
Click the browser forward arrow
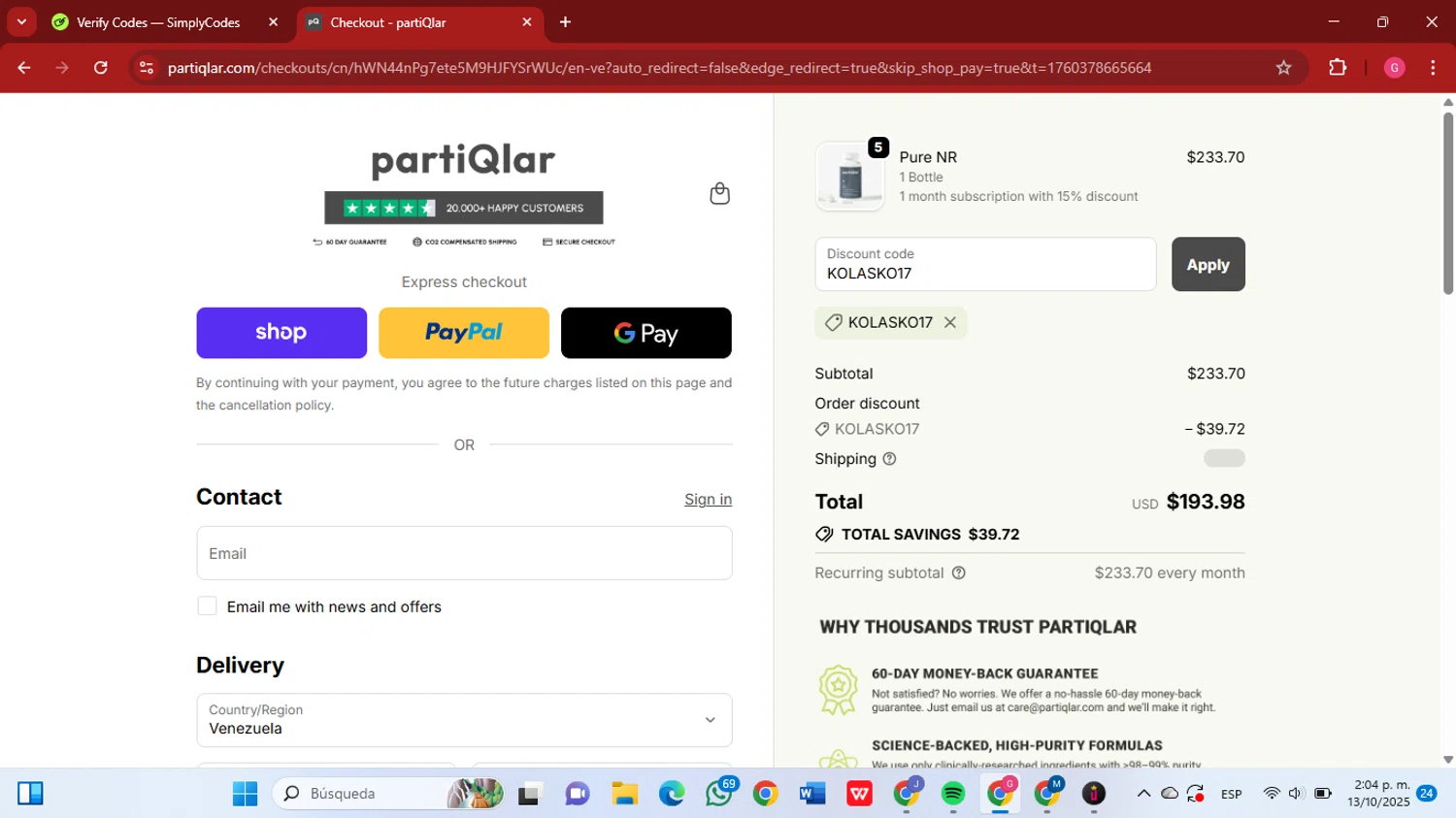(62, 68)
